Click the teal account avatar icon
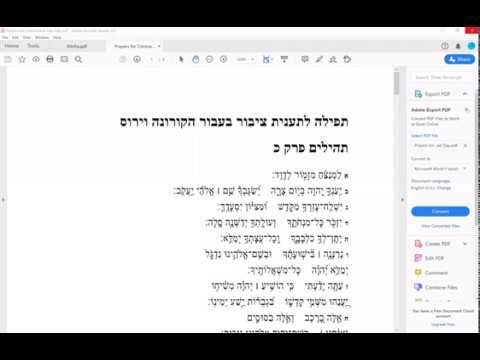 471,46
